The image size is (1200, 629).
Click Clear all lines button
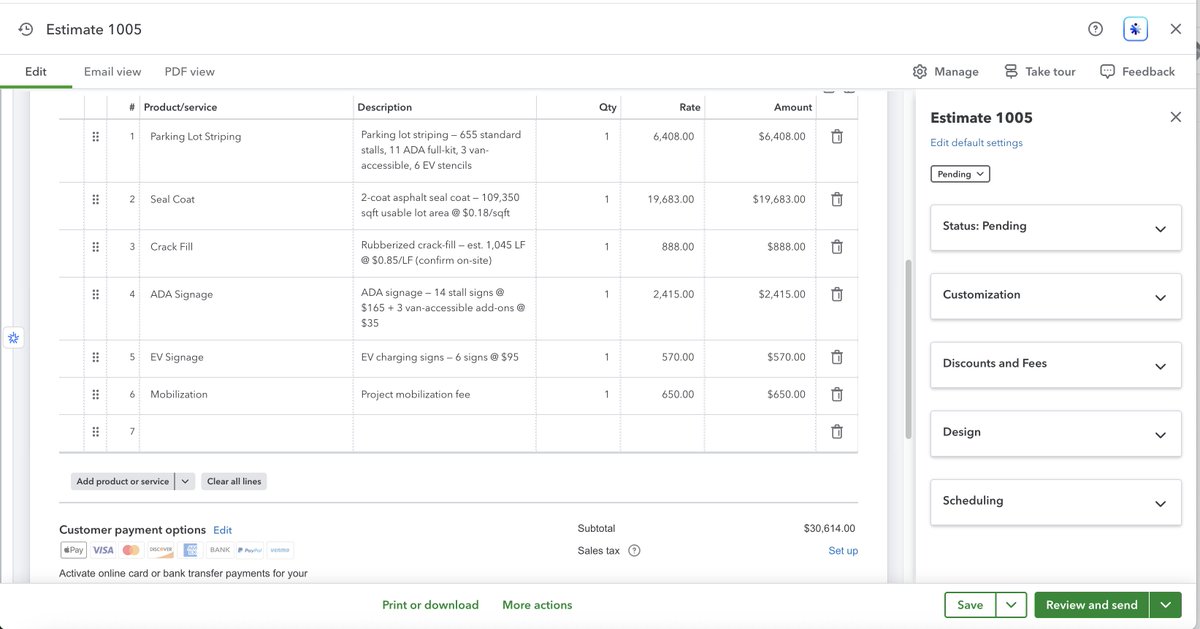coord(234,481)
